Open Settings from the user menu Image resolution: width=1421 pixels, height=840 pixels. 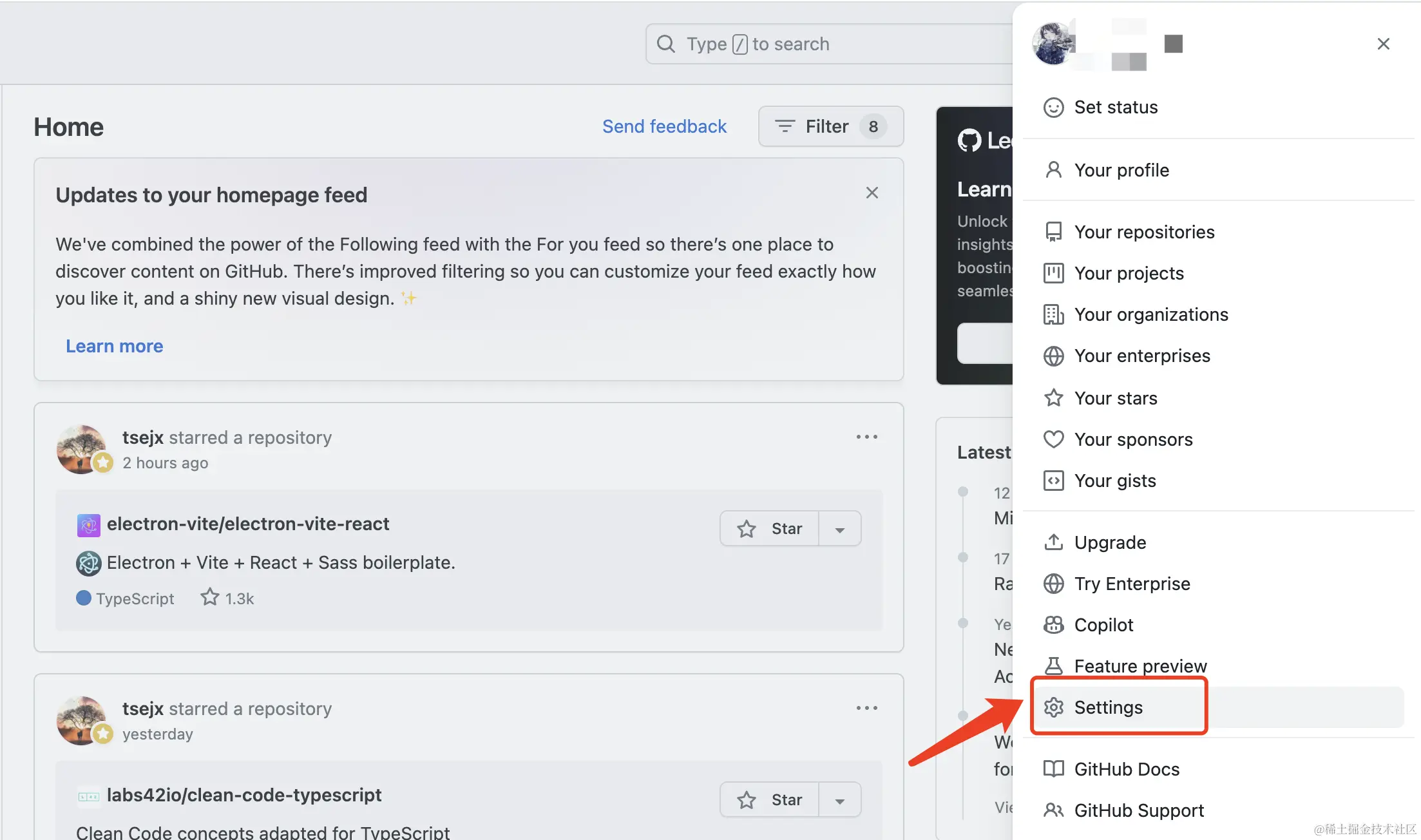click(1219, 707)
